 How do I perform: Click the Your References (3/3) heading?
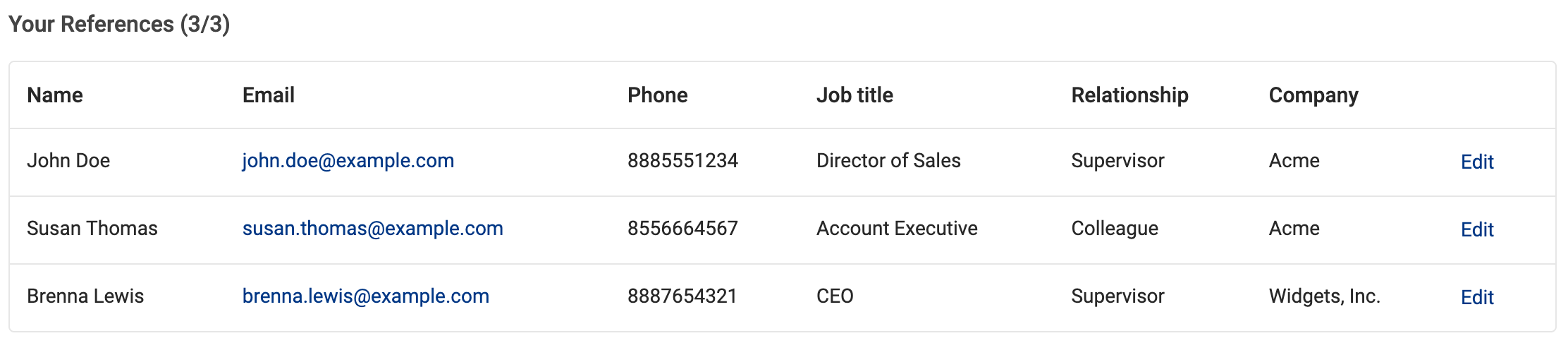tap(119, 24)
